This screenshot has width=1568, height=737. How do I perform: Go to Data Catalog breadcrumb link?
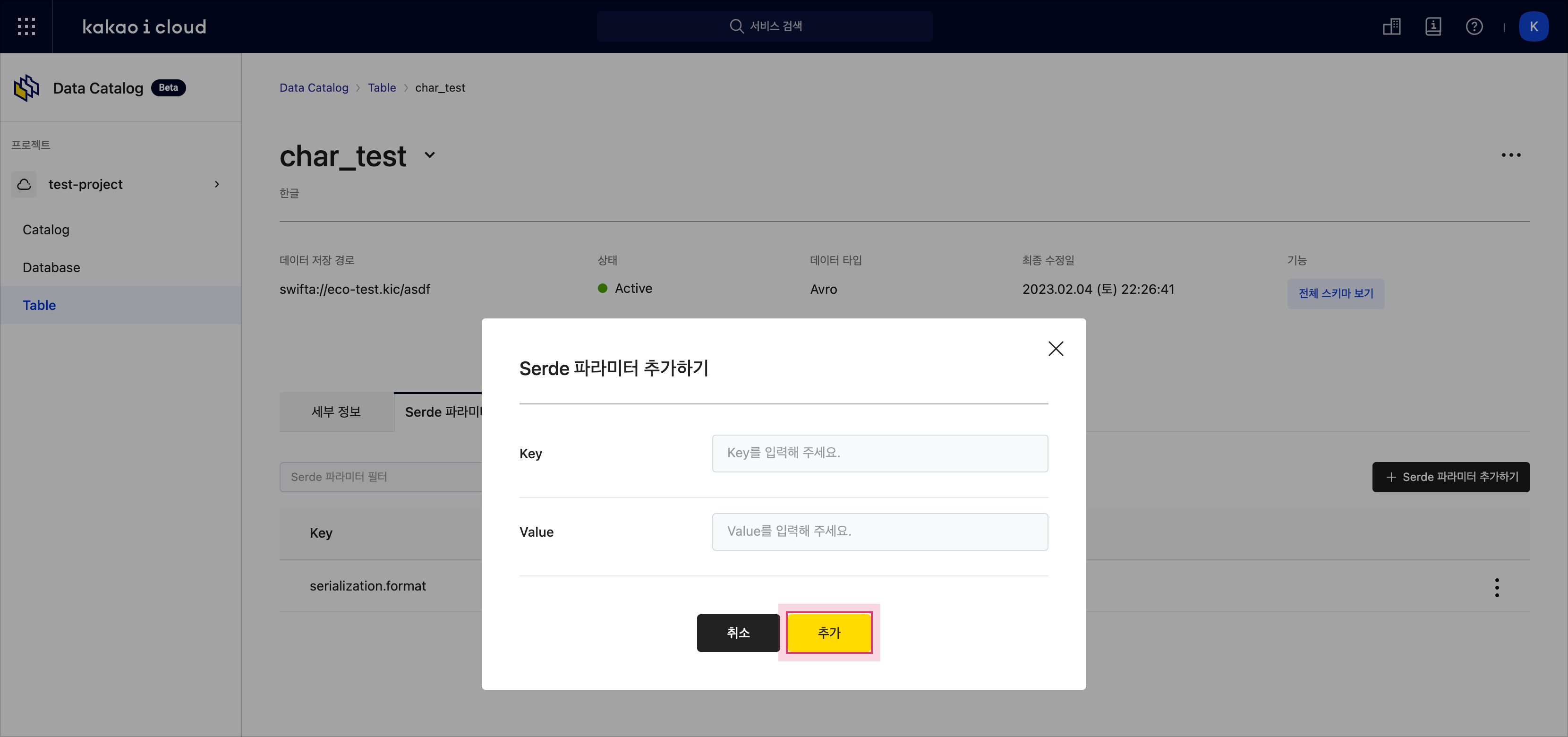click(x=314, y=87)
